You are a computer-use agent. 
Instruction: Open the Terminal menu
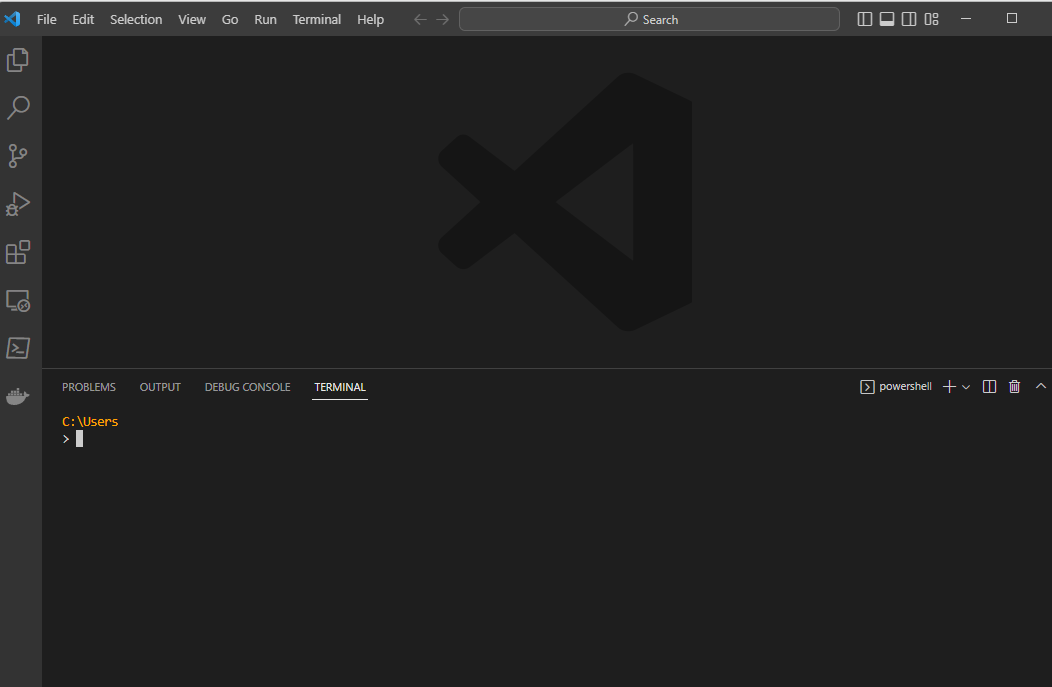click(316, 19)
